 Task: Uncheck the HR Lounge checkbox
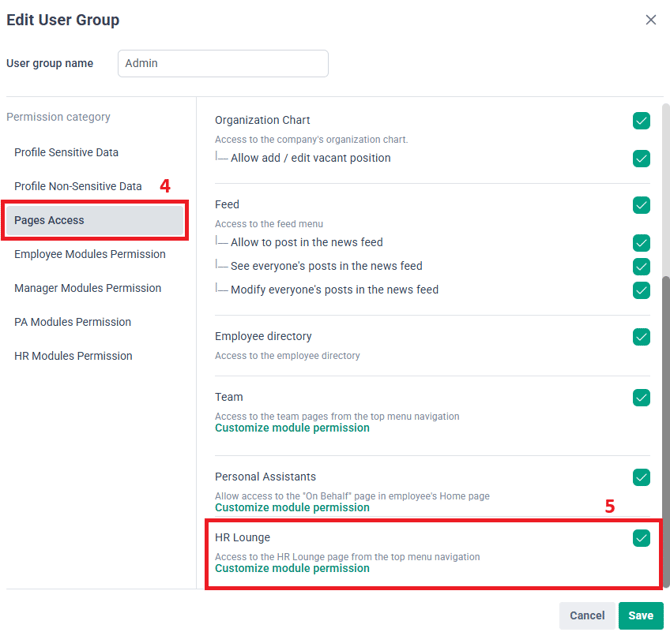click(641, 538)
